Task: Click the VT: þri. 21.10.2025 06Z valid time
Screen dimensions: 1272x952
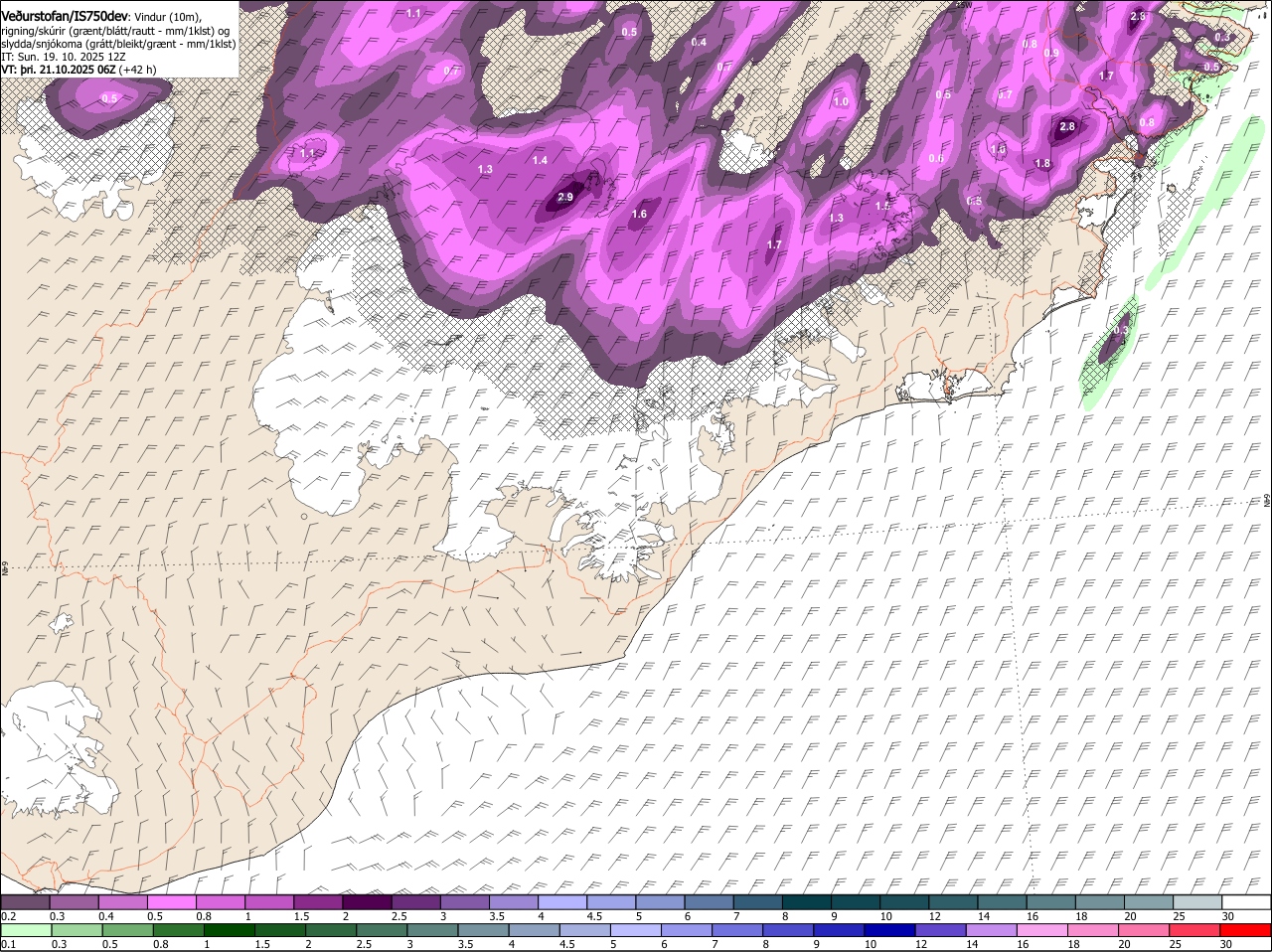Action: coord(59,71)
